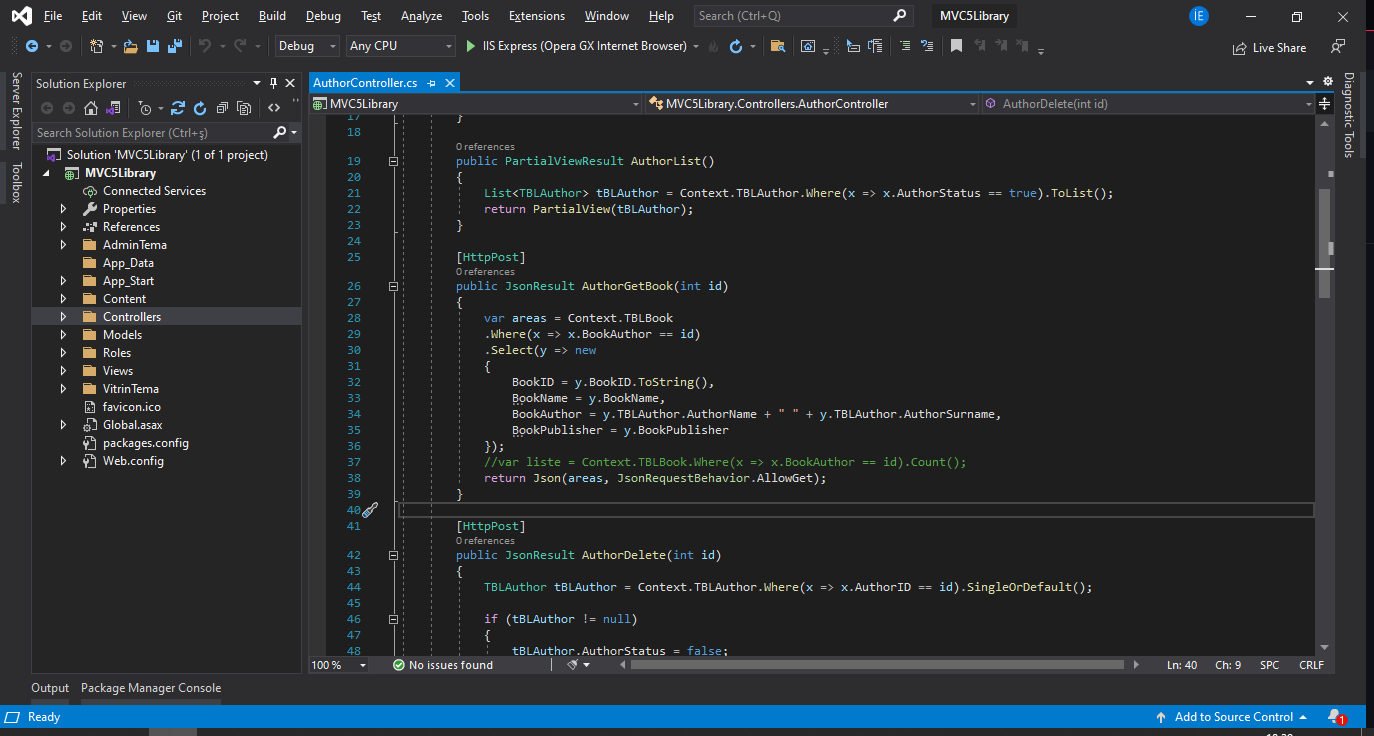1374x736 pixels.
Task: Click the Open File folder icon
Action: point(131,46)
